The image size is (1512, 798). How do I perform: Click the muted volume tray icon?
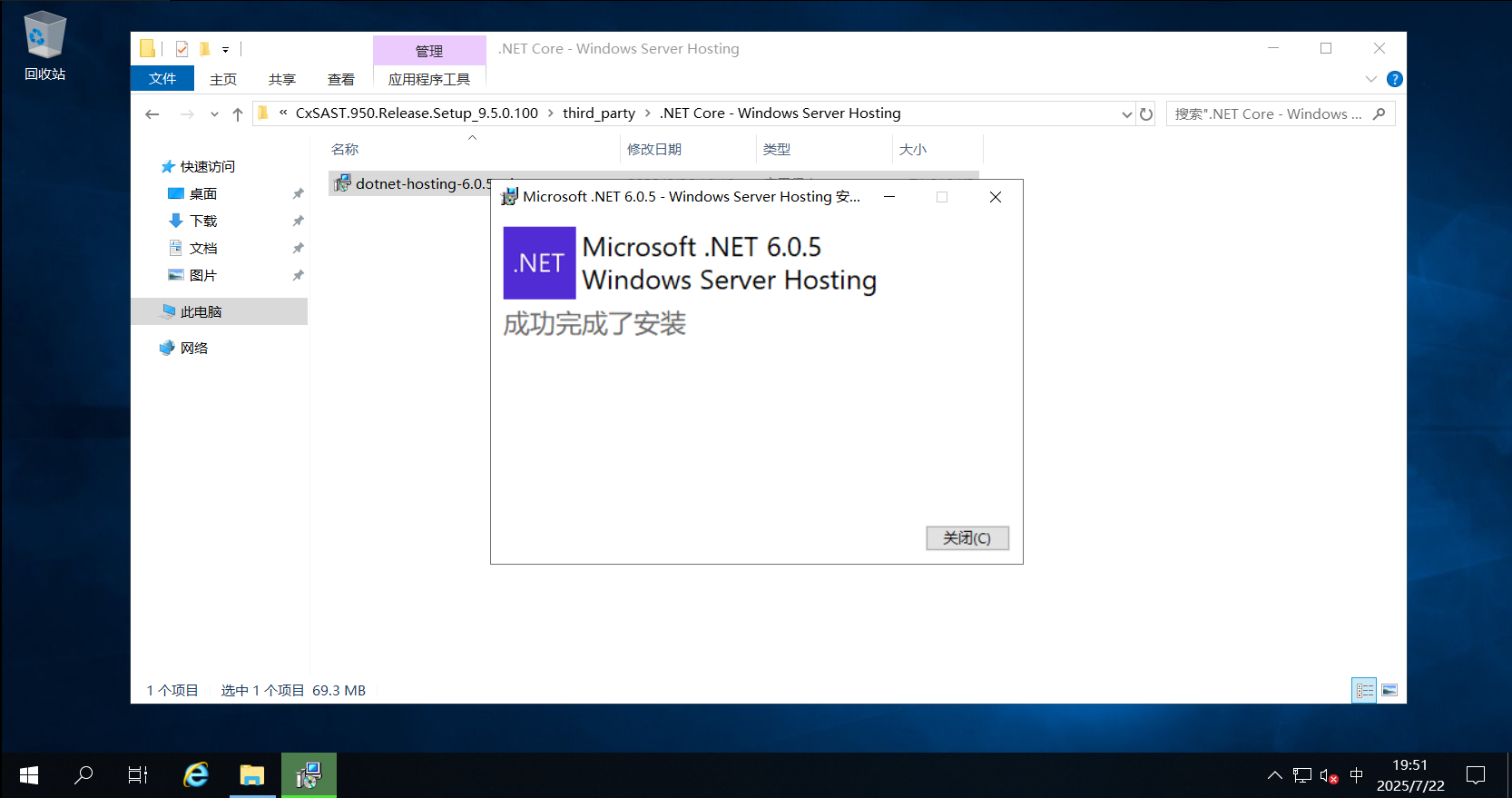(1330, 775)
